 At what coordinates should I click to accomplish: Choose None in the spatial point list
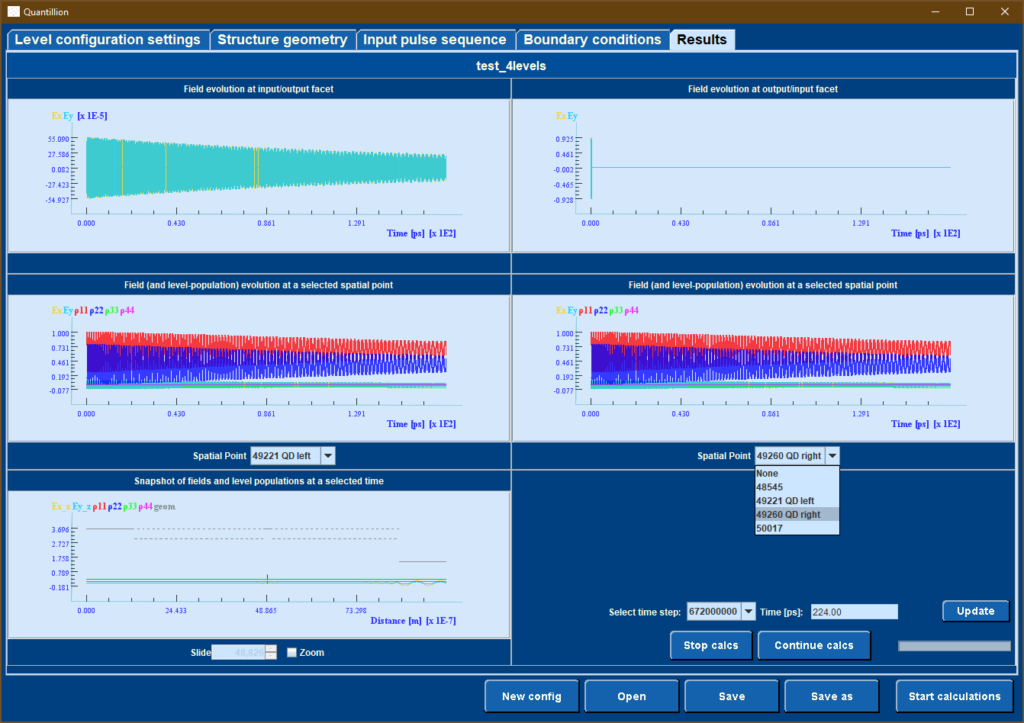[x=797, y=474]
